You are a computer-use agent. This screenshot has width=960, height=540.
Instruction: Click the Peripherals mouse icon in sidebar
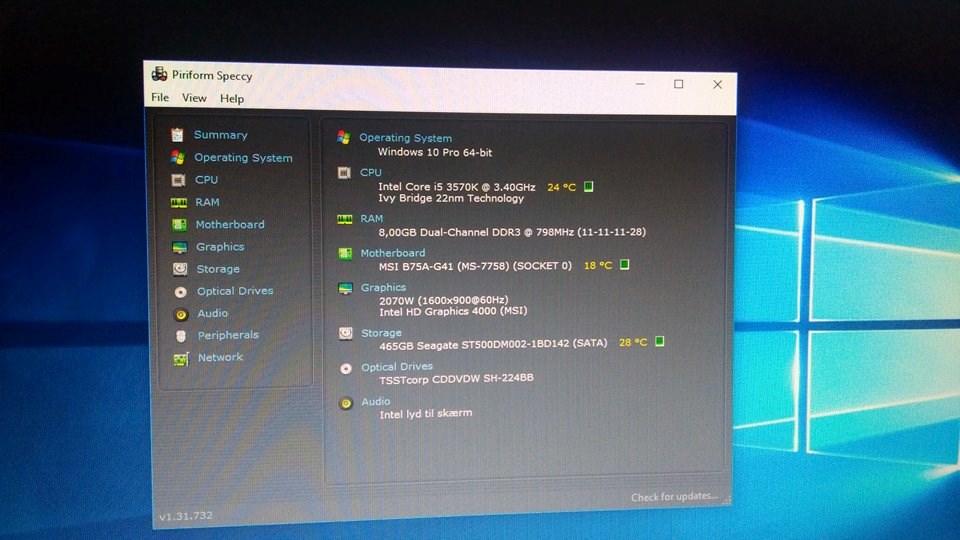coord(181,336)
